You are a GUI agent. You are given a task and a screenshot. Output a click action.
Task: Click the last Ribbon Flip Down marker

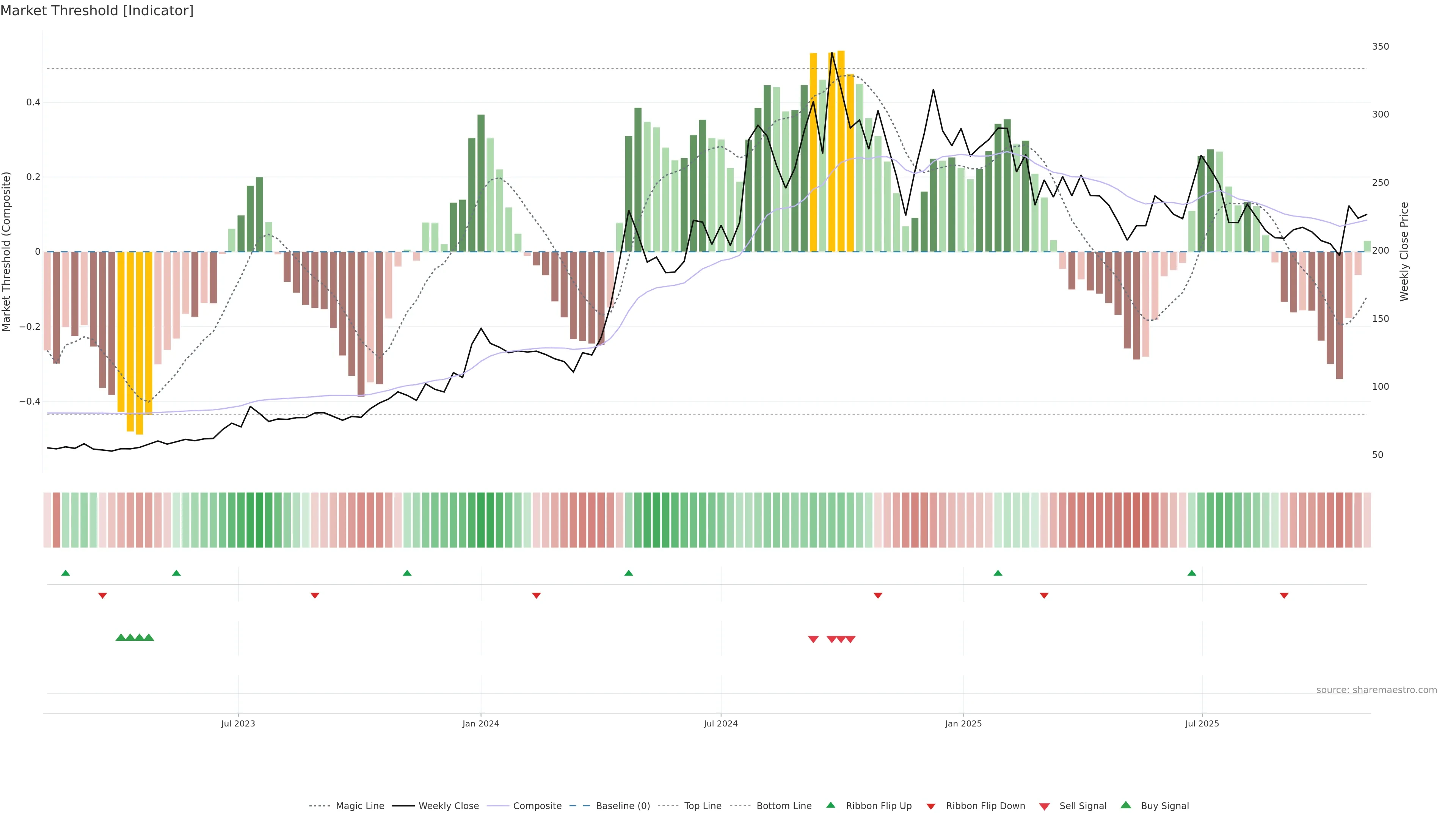1284,596
